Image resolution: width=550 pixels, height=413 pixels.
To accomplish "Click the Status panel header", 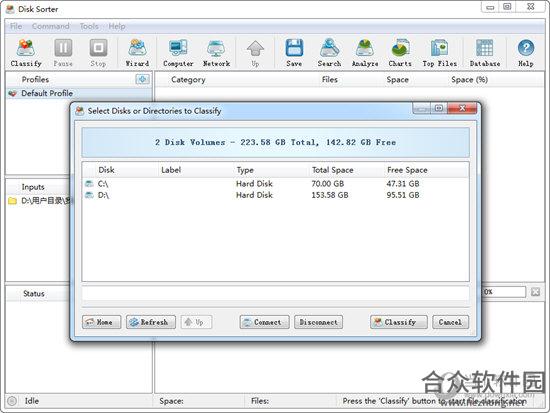I will (x=34, y=293).
